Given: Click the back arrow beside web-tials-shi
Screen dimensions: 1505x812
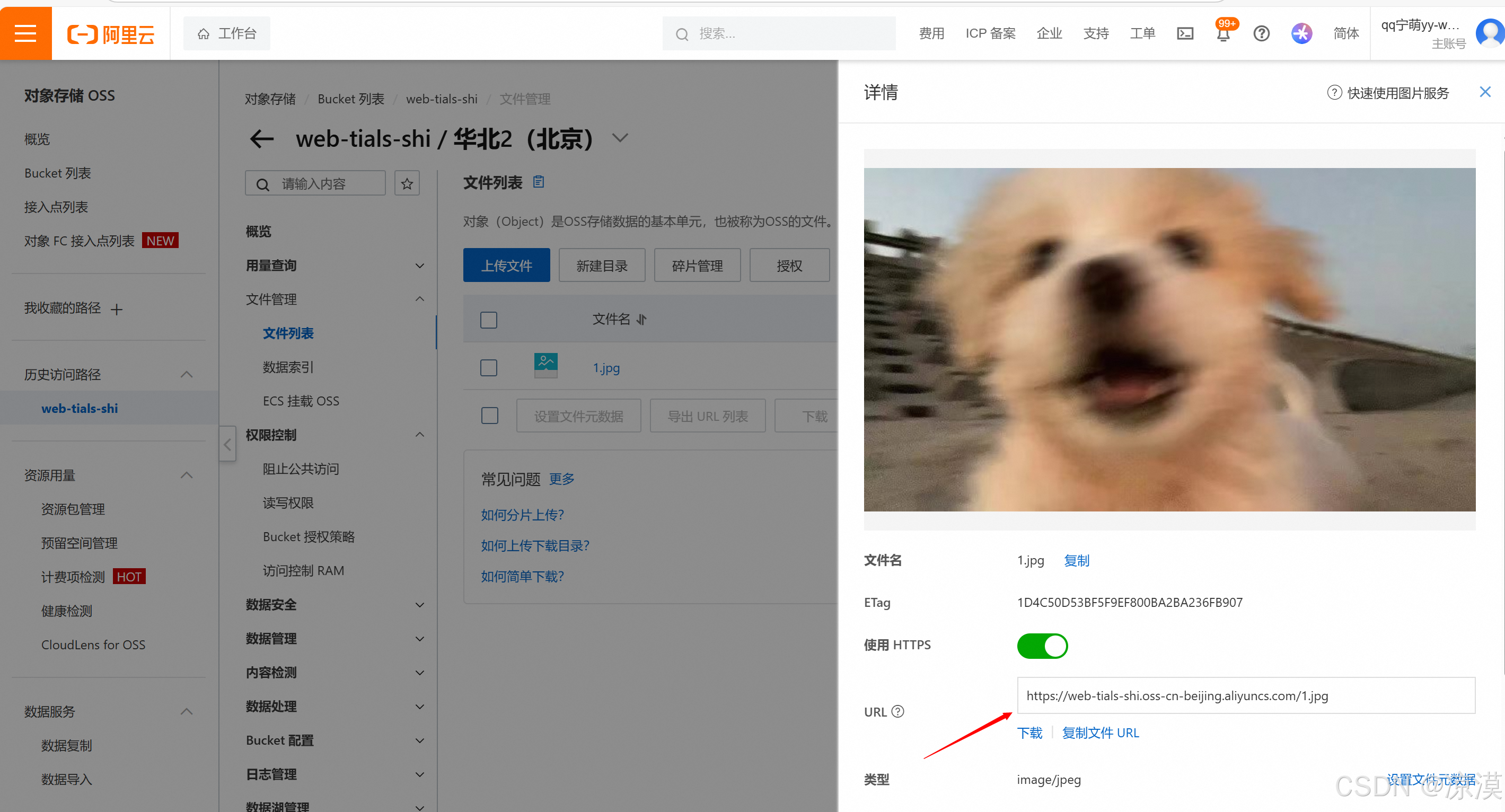Looking at the screenshot, I should 261,139.
